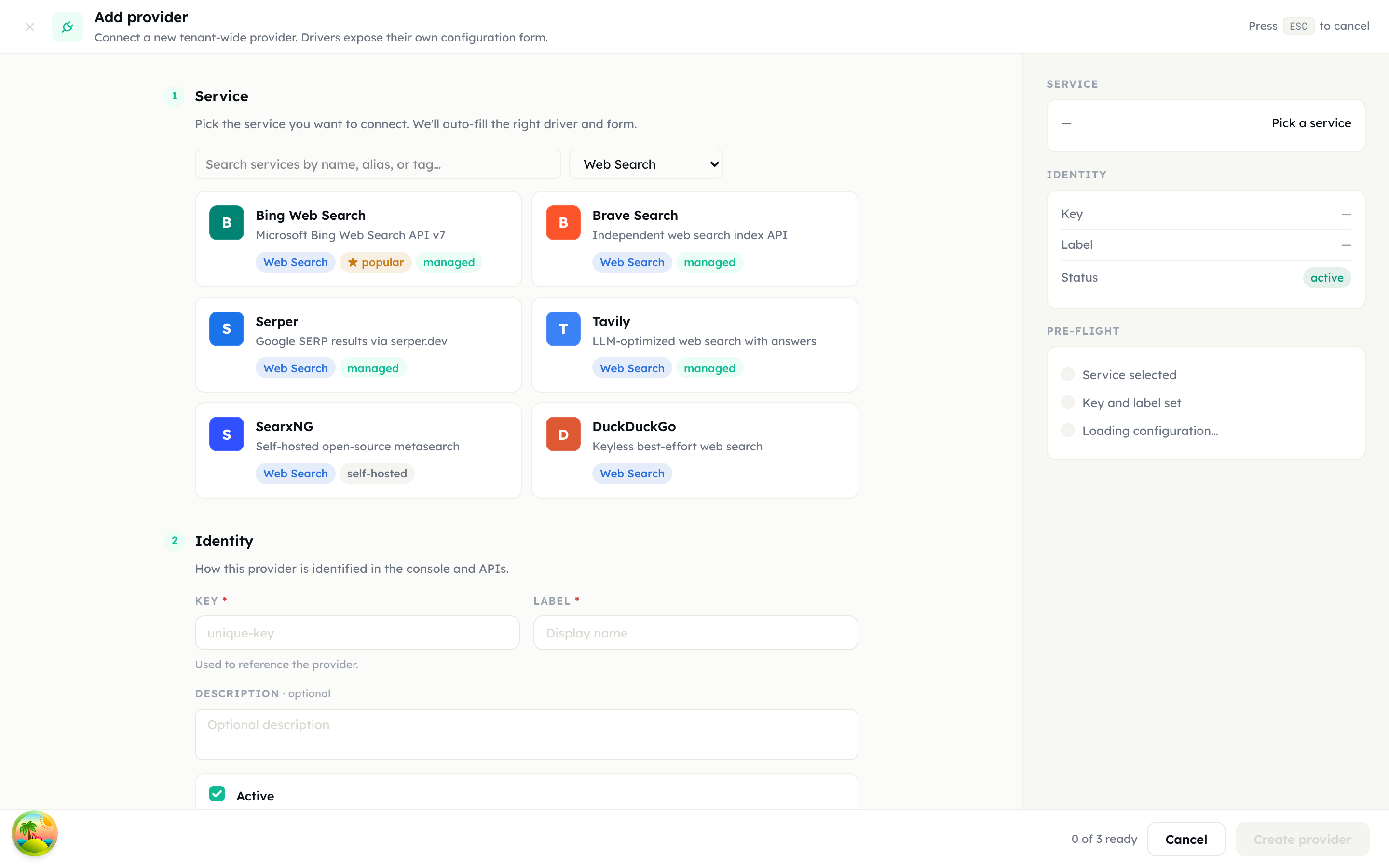Click Used to reference the provider hint

click(277, 665)
